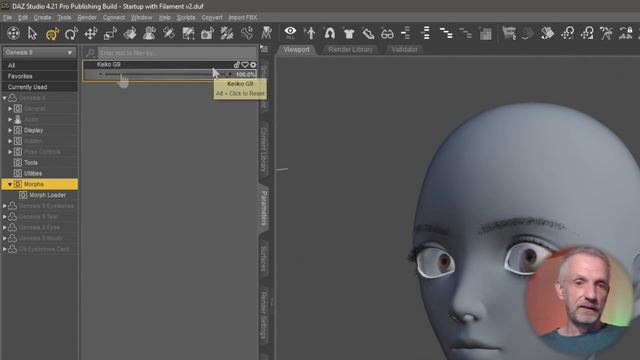Select the Translate move tool
This screenshot has width=640, height=360.
pos(91,33)
